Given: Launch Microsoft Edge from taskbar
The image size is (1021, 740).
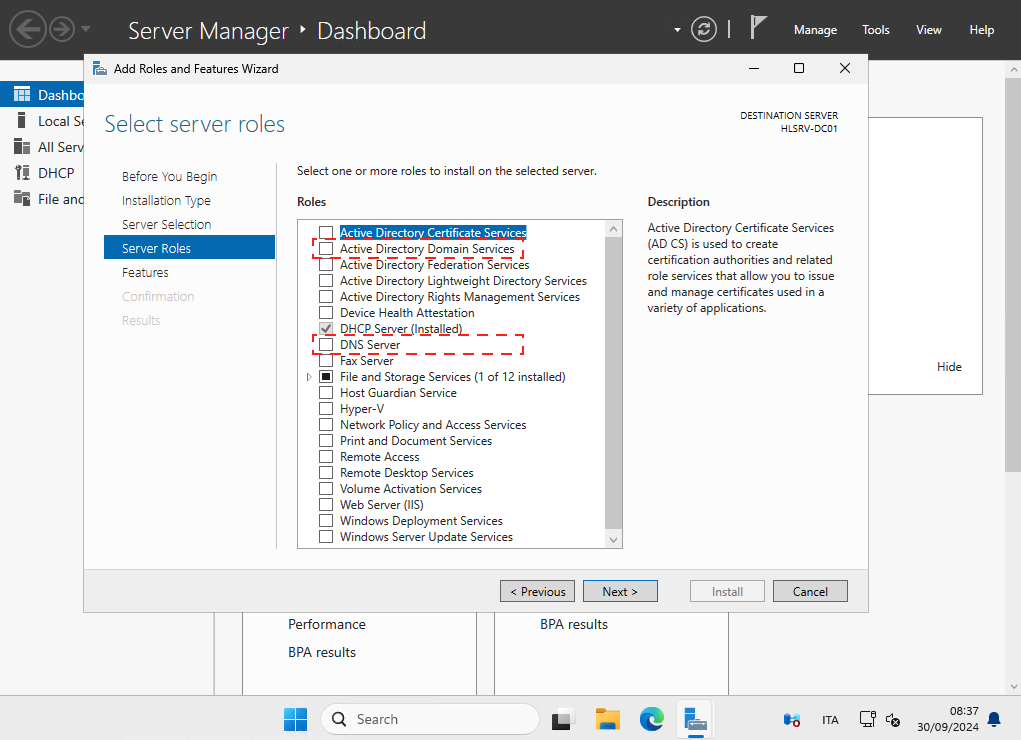Looking at the screenshot, I should tap(652, 719).
